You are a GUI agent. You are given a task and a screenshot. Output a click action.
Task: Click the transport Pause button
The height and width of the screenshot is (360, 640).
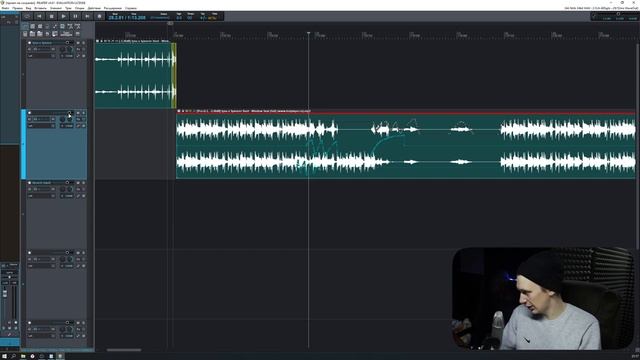point(75,16)
